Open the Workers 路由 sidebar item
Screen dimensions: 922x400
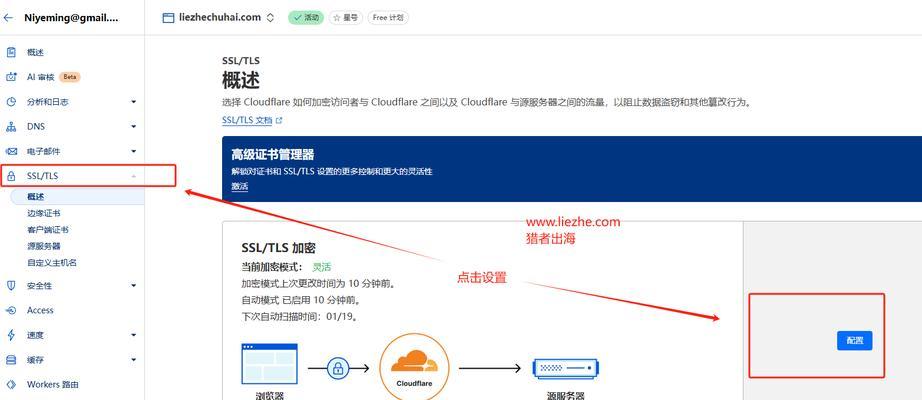pyautogui.click(x=52, y=384)
